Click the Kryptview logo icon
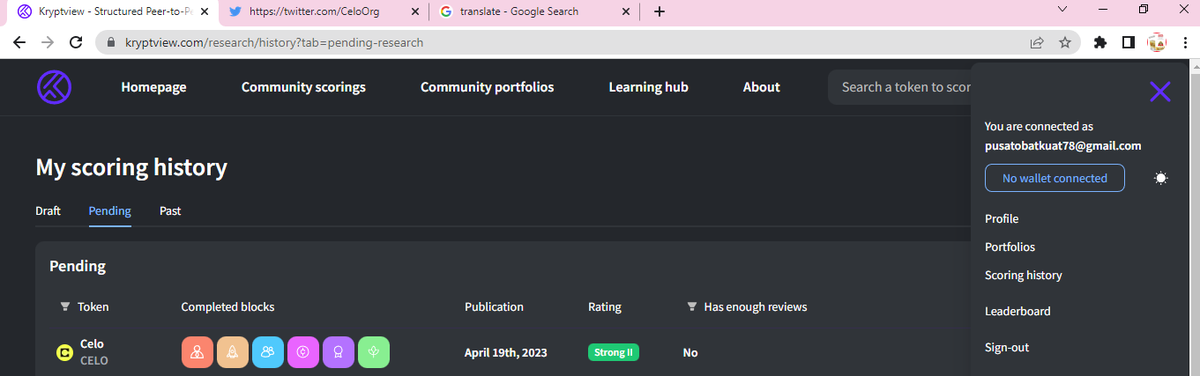1200x376 pixels. [x=53, y=87]
